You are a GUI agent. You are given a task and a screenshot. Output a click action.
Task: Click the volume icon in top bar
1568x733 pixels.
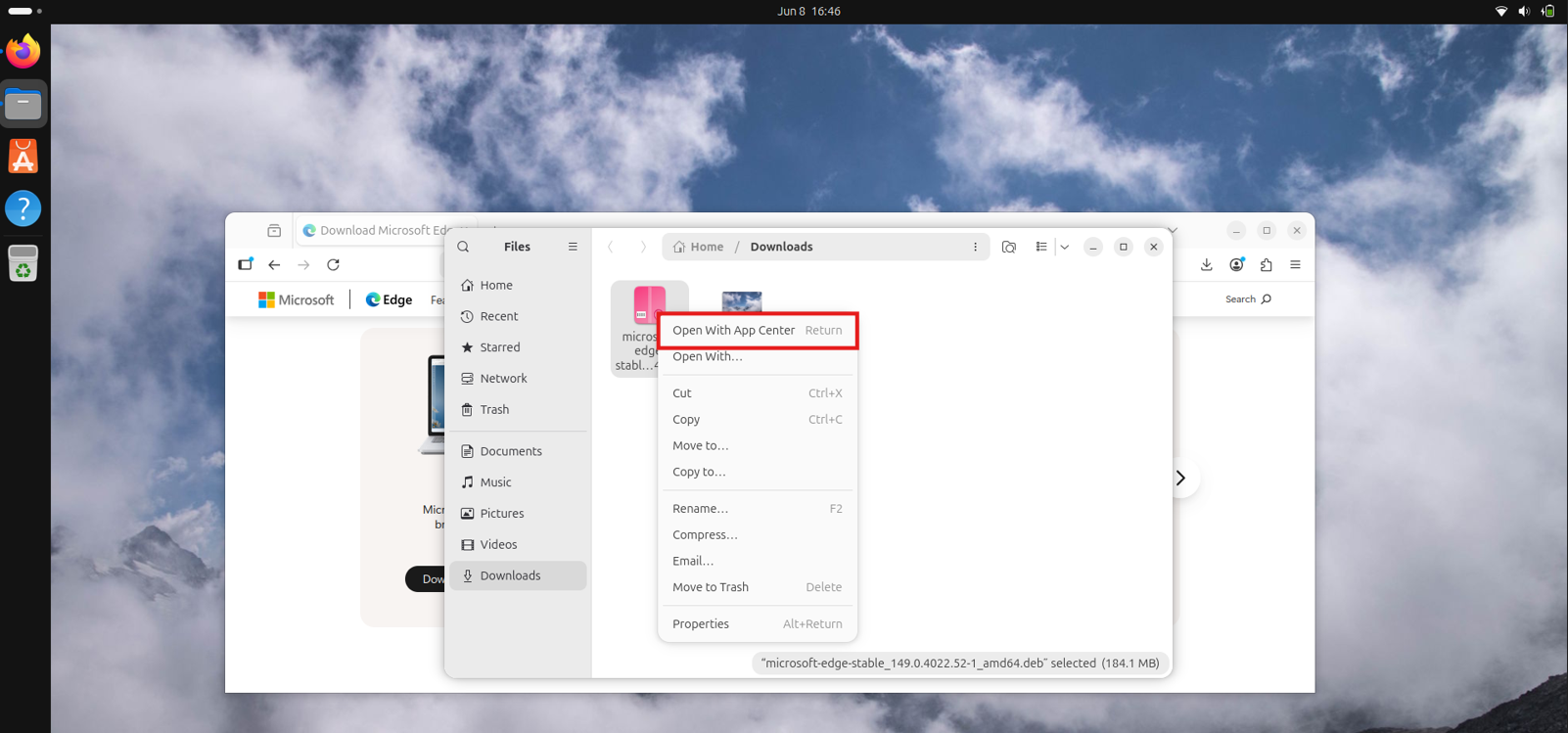click(1524, 12)
